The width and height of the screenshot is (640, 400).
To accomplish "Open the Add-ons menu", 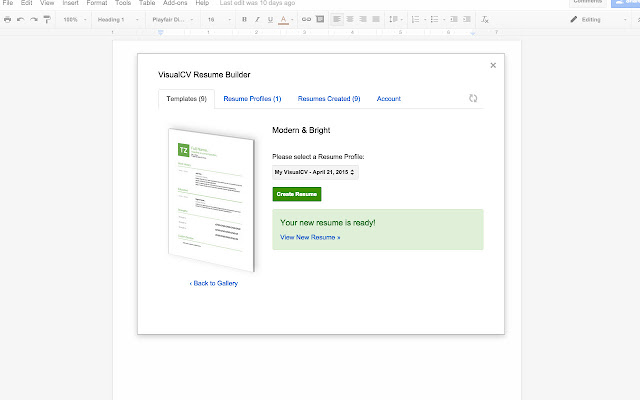I will [175, 3].
